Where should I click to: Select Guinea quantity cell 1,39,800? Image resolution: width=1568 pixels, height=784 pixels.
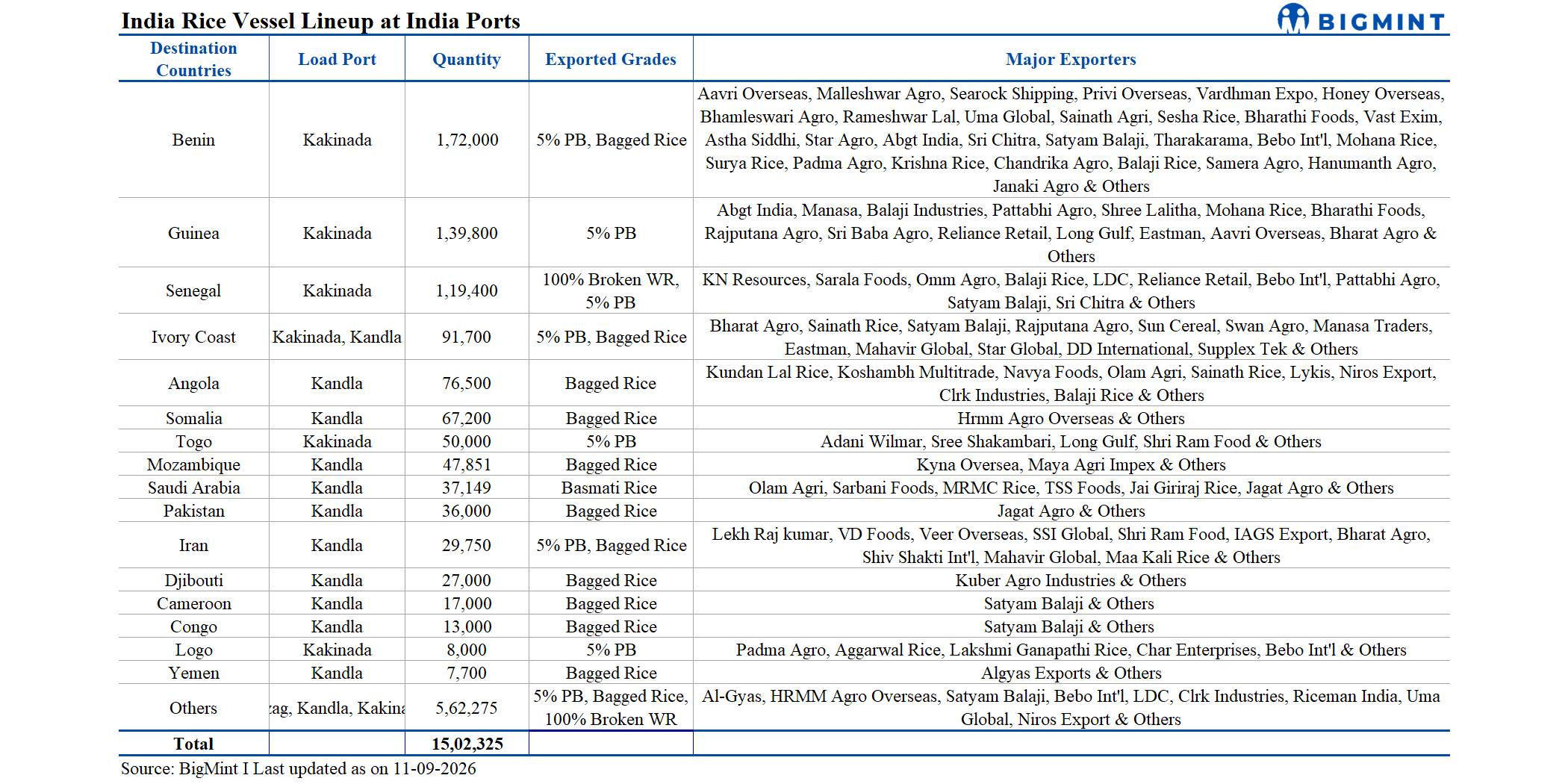click(x=467, y=233)
